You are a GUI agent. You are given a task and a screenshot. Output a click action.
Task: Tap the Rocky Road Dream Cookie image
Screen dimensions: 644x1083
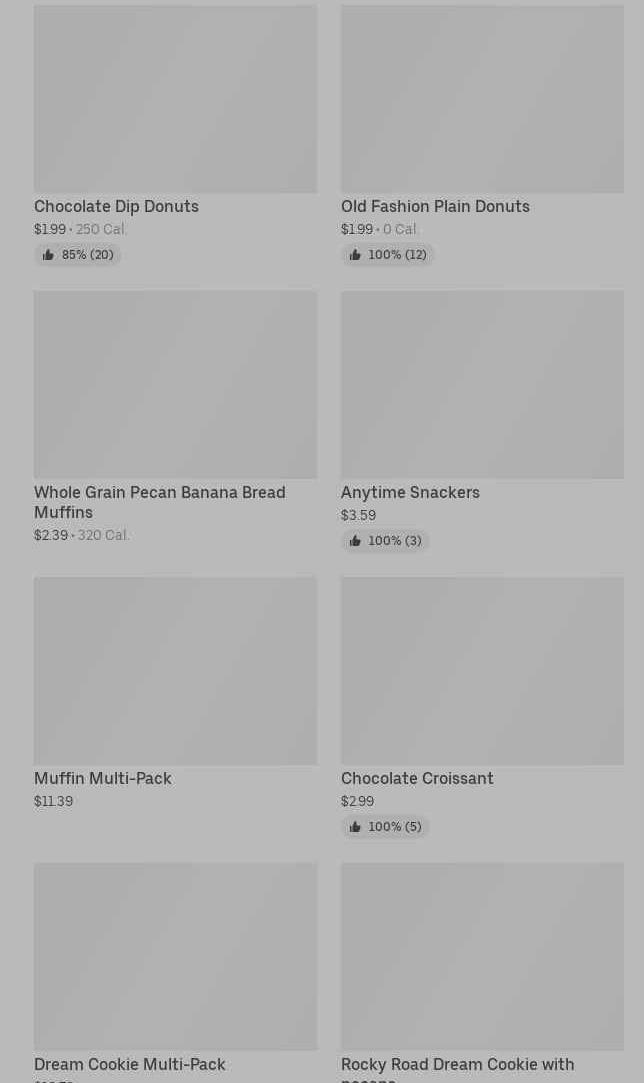tap(482, 957)
